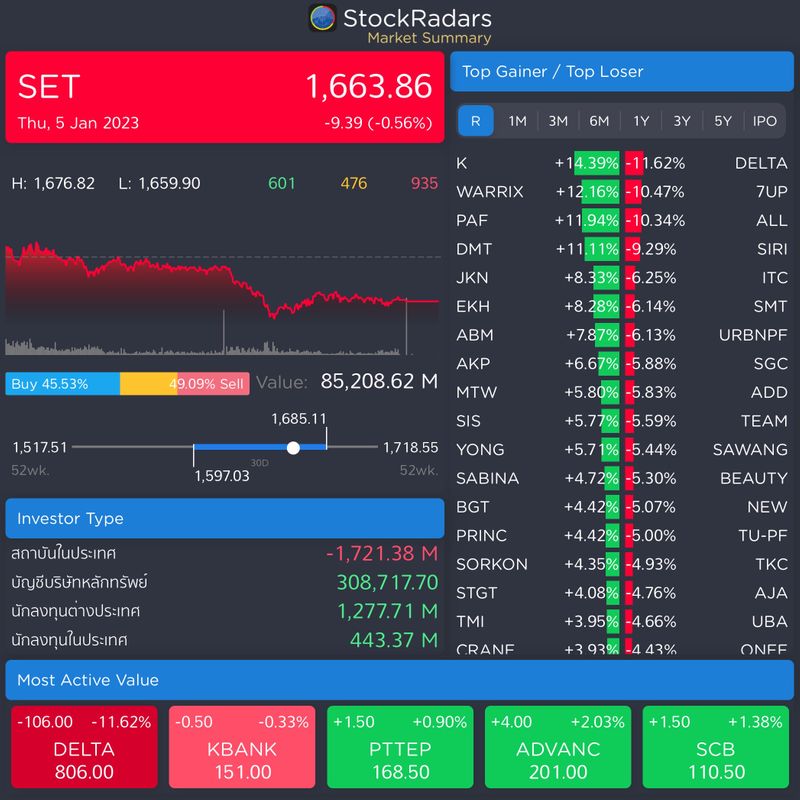This screenshot has width=800, height=800.
Task: Select the 1Y timeframe tab
Action: tap(640, 120)
